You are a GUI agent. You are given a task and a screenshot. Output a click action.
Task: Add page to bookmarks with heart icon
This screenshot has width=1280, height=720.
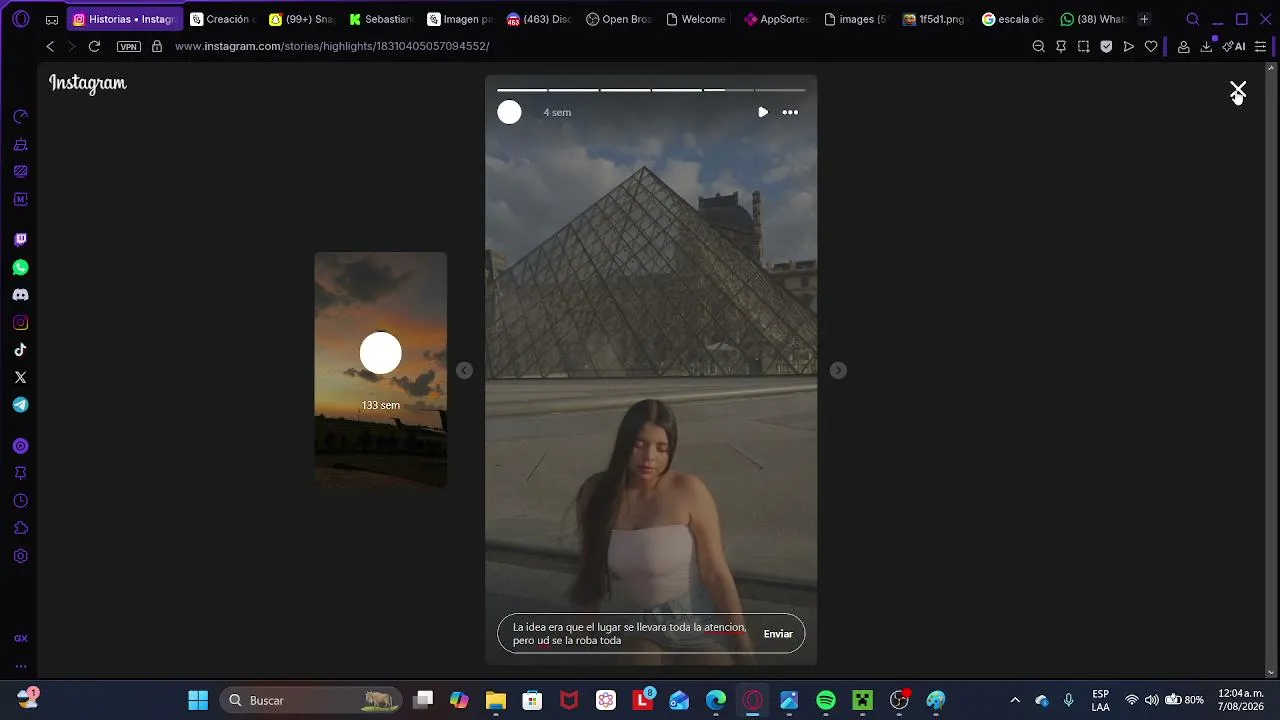pyautogui.click(x=1151, y=46)
